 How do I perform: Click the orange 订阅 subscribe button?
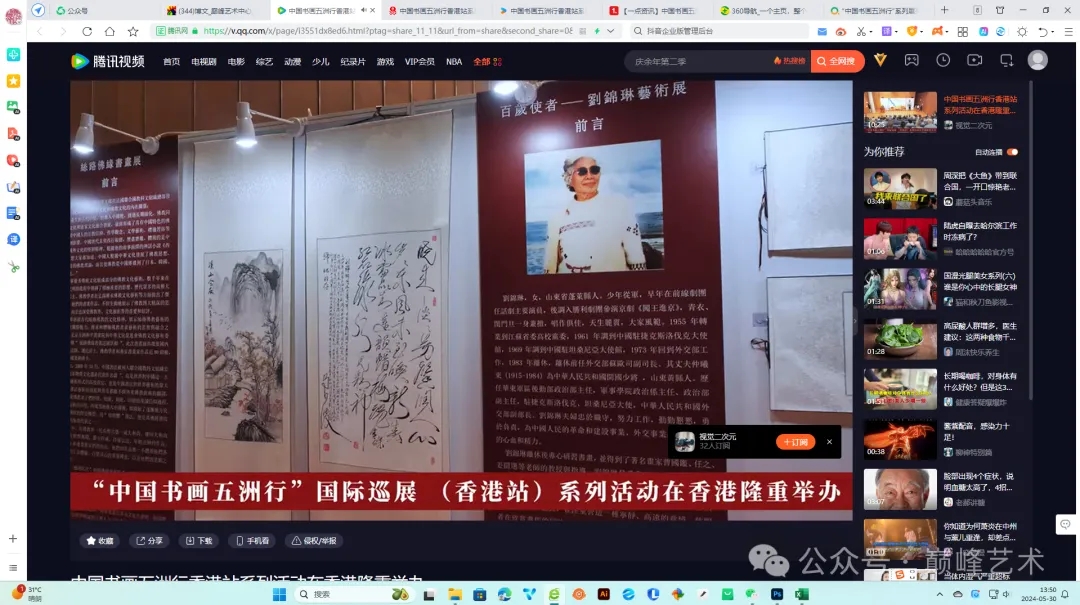(x=796, y=442)
